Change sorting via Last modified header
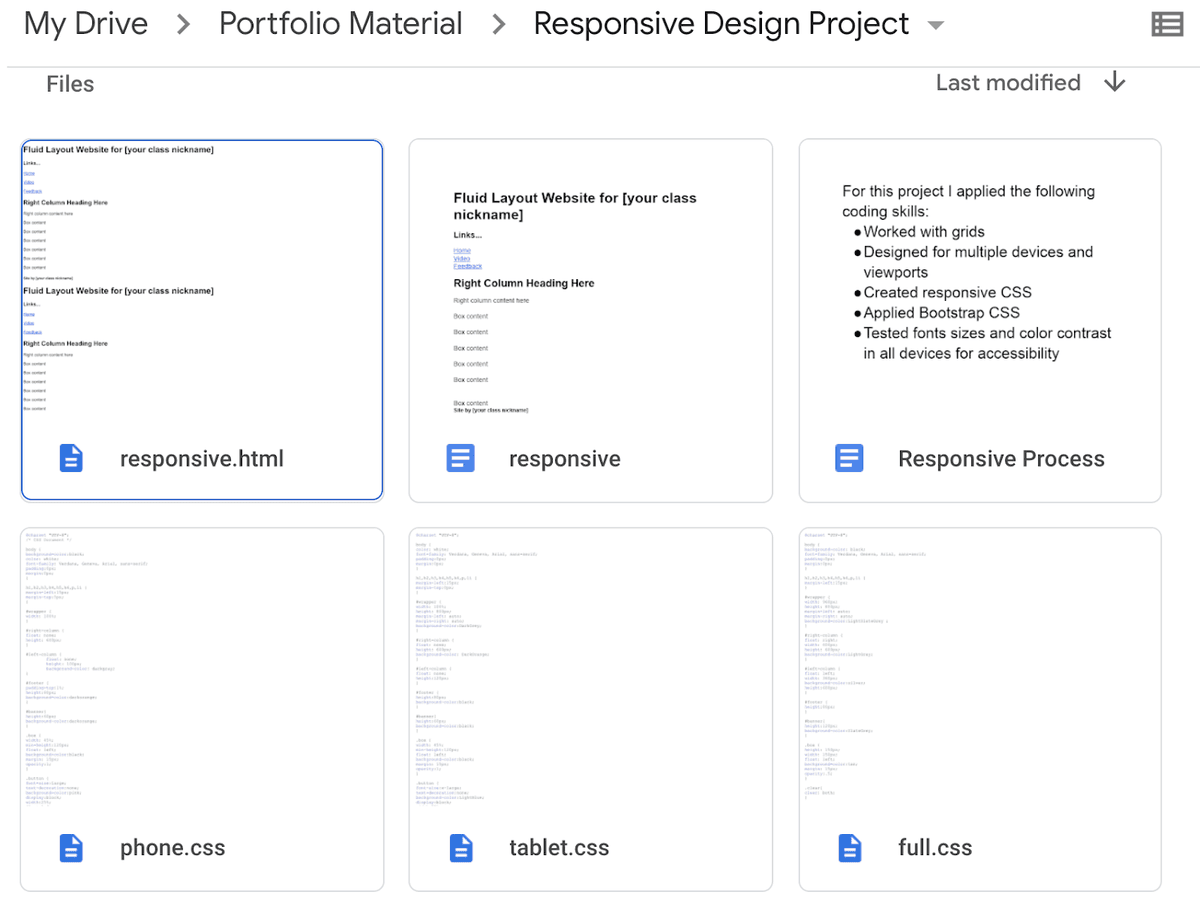Image resolution: width=1200 pixels, height=916 pixels. (x=1008, y=83)
